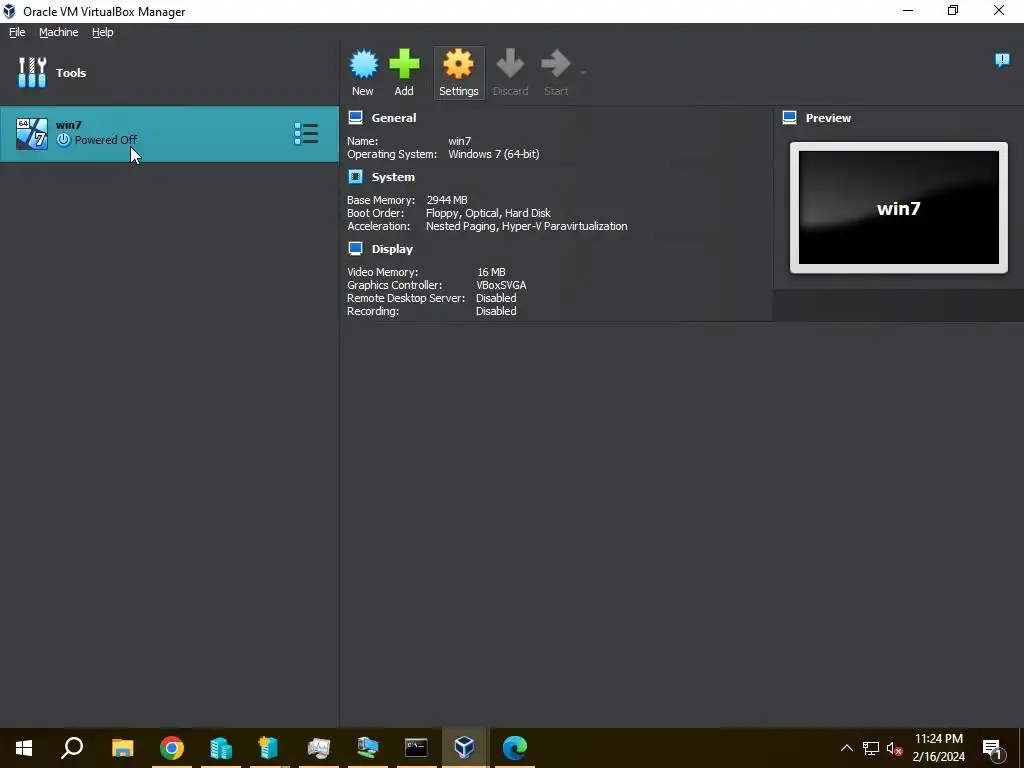Click the Base Memory 2944 MB value
1024x768 pixels.
pyautogui.click(x=447, y=200)
